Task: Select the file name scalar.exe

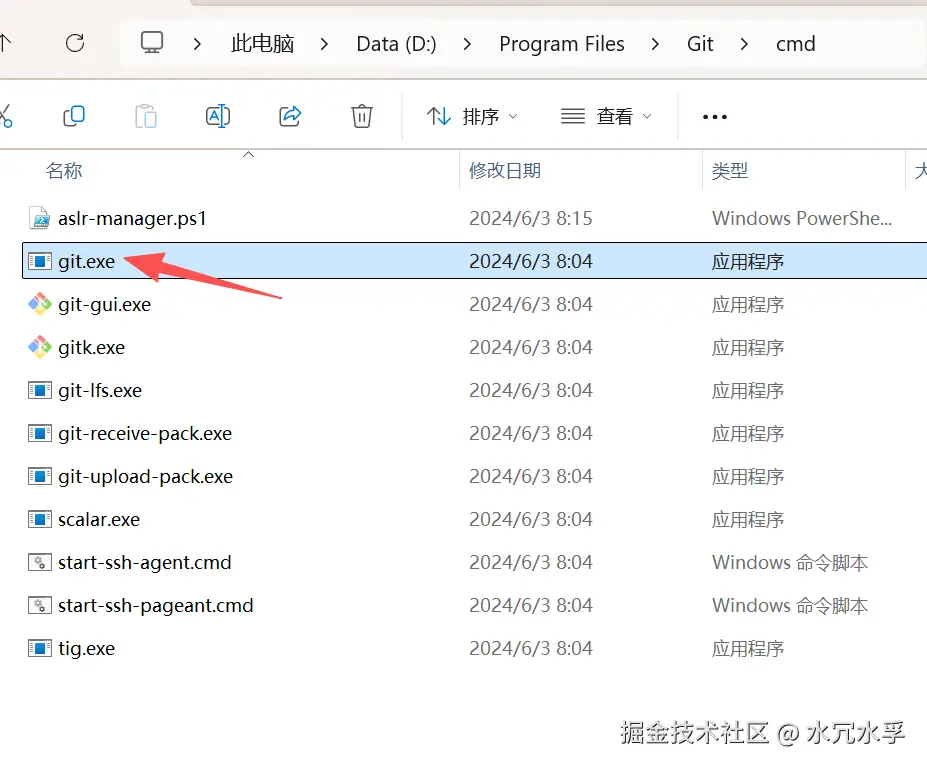Action: (x=99, y=519)
